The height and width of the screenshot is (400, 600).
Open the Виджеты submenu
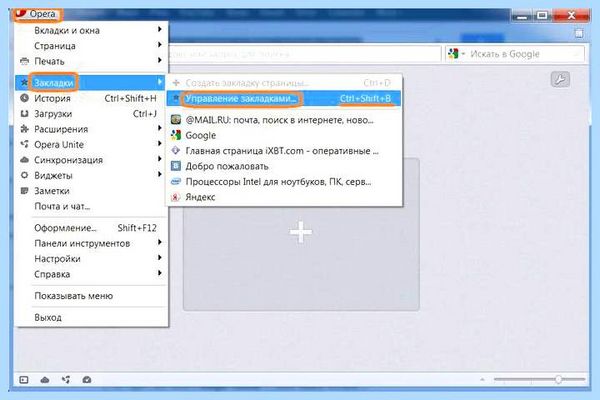tap(91, 175)
